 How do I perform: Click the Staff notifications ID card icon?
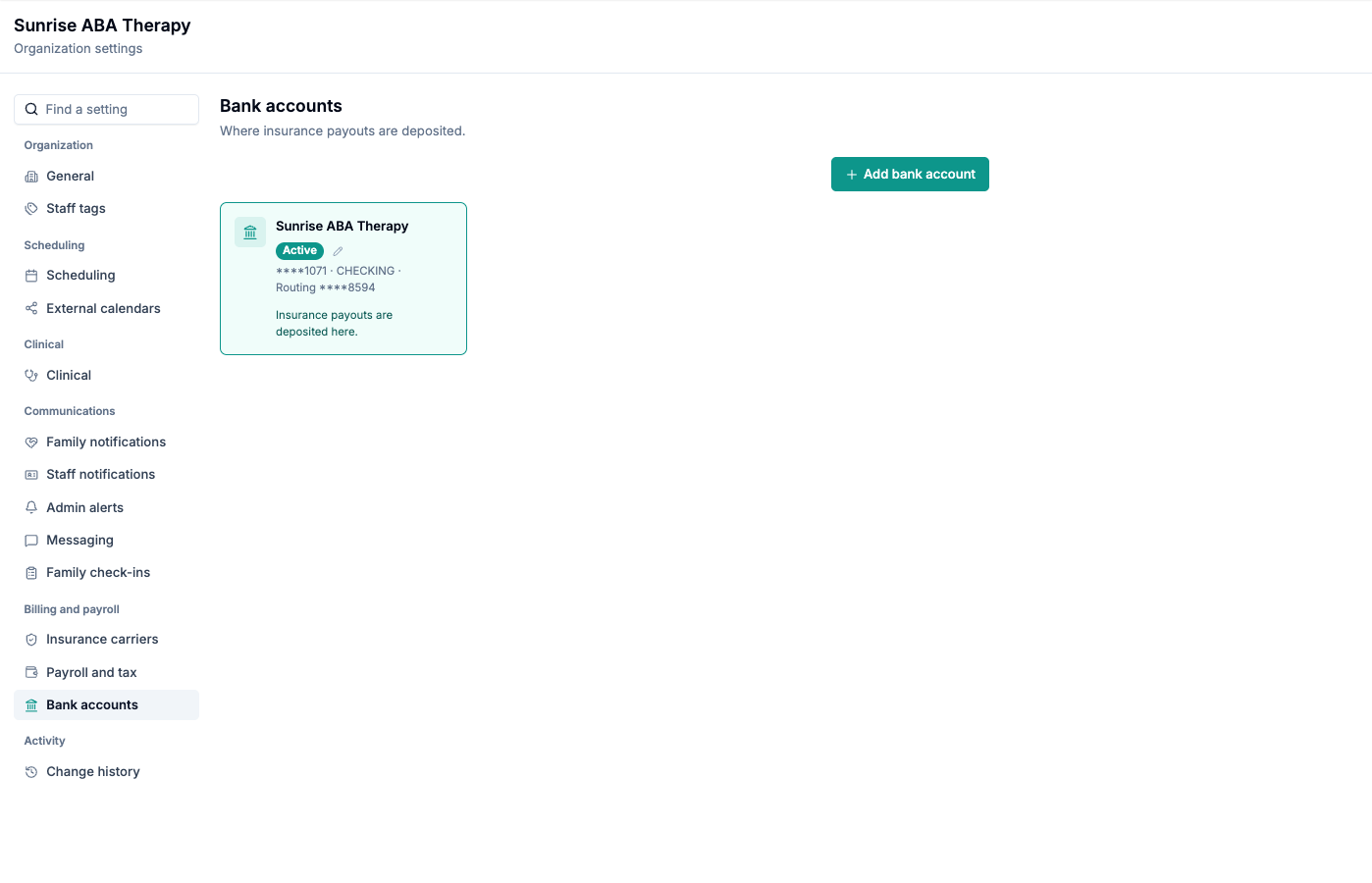pyautogui.click(x=31, y=475)
